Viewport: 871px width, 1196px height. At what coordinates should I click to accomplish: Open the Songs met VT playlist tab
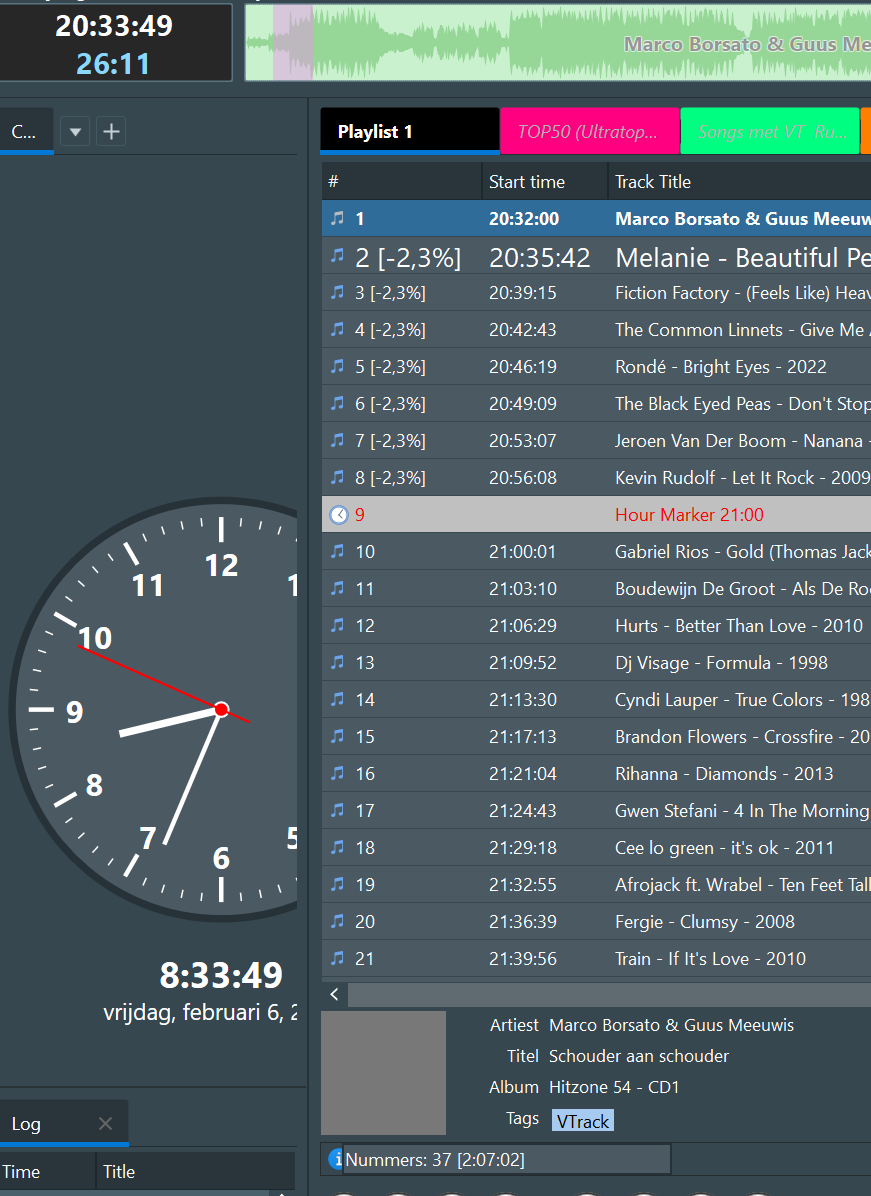click(768, 131)
